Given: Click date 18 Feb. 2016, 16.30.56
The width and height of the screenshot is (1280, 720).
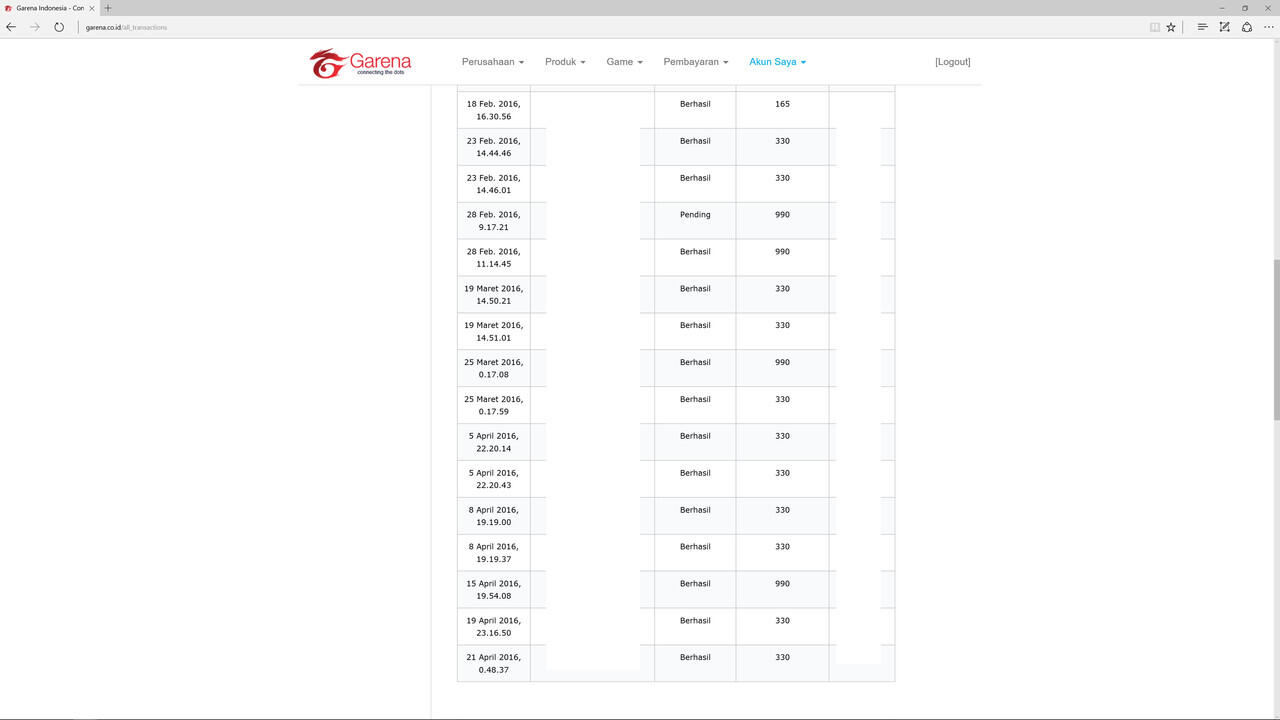Looking at the screenshot, I should click(x=493, y=110).
